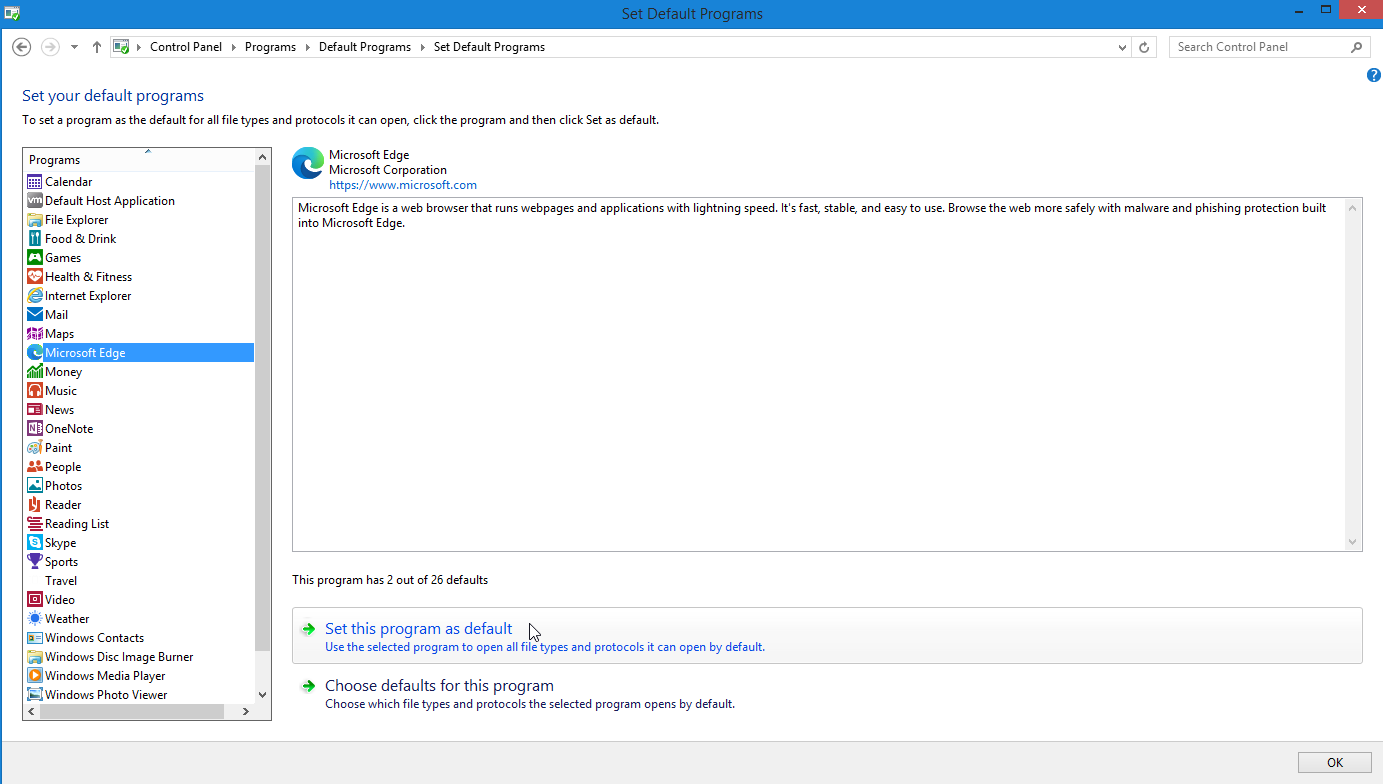
Task: Choose the Food & Drink app icon
Action: click(x=35, y=239)
